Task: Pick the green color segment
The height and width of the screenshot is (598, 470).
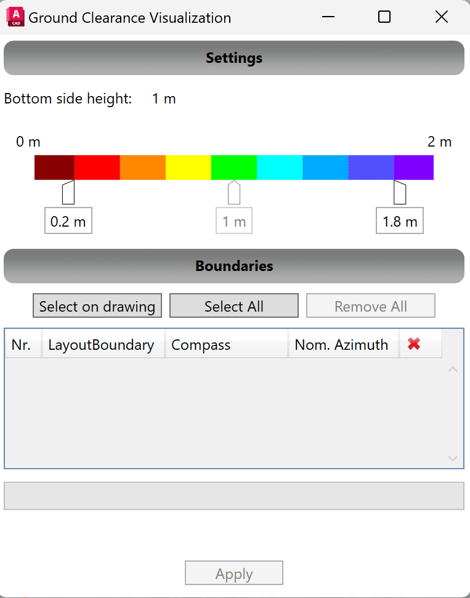Action: (234, 167)
